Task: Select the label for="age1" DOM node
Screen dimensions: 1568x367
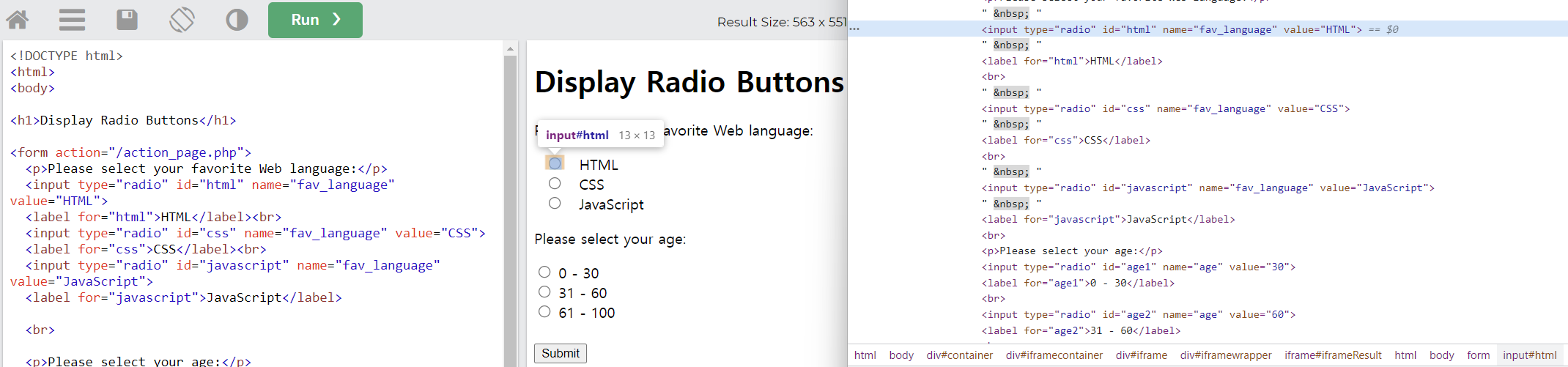Action: pos(1078,283)
